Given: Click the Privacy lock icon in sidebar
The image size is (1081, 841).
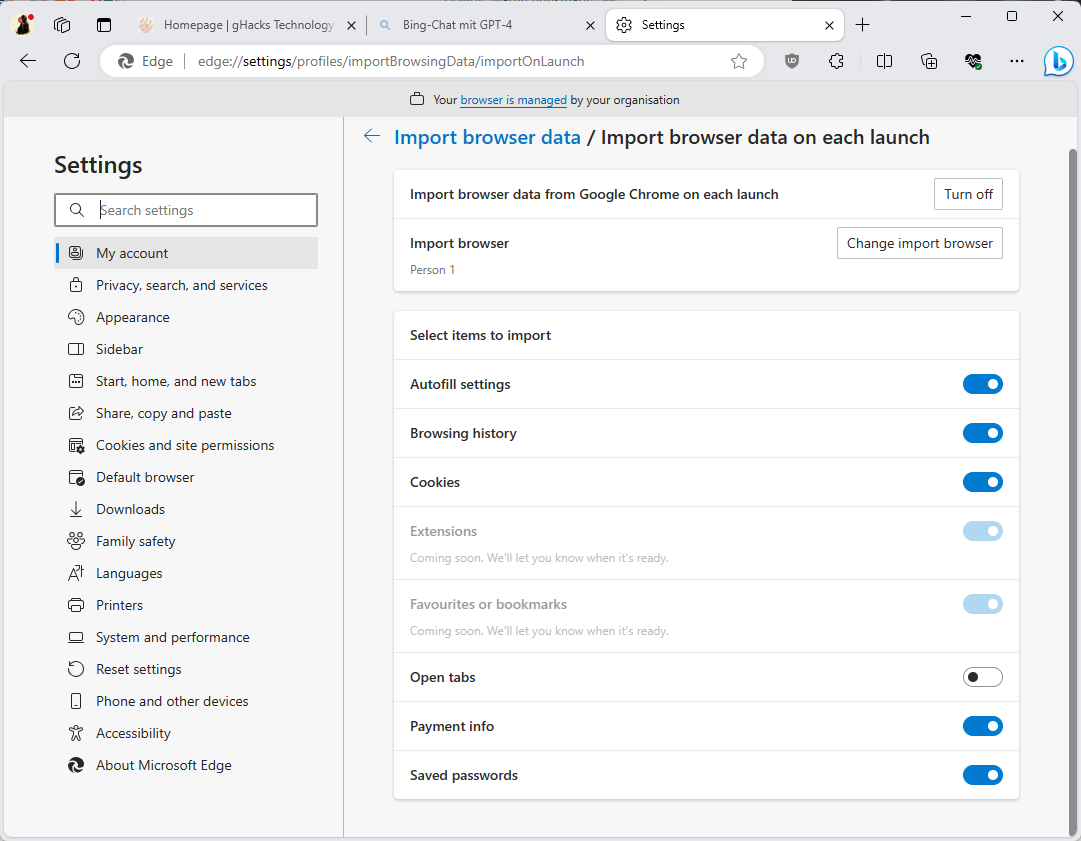Looking at the screenshot, I should (x=76, y=285).
